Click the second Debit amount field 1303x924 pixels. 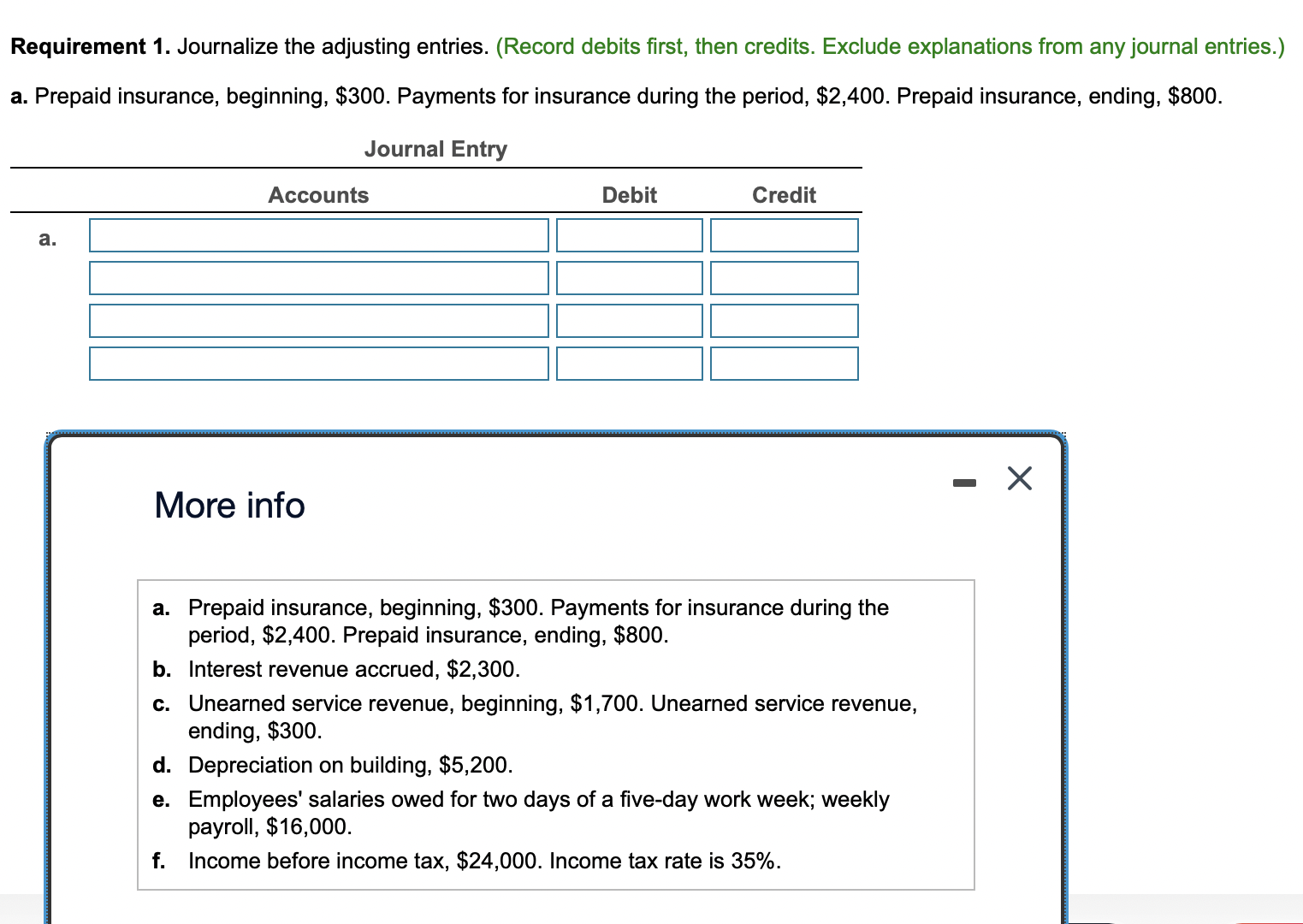(x=629, y=278)
